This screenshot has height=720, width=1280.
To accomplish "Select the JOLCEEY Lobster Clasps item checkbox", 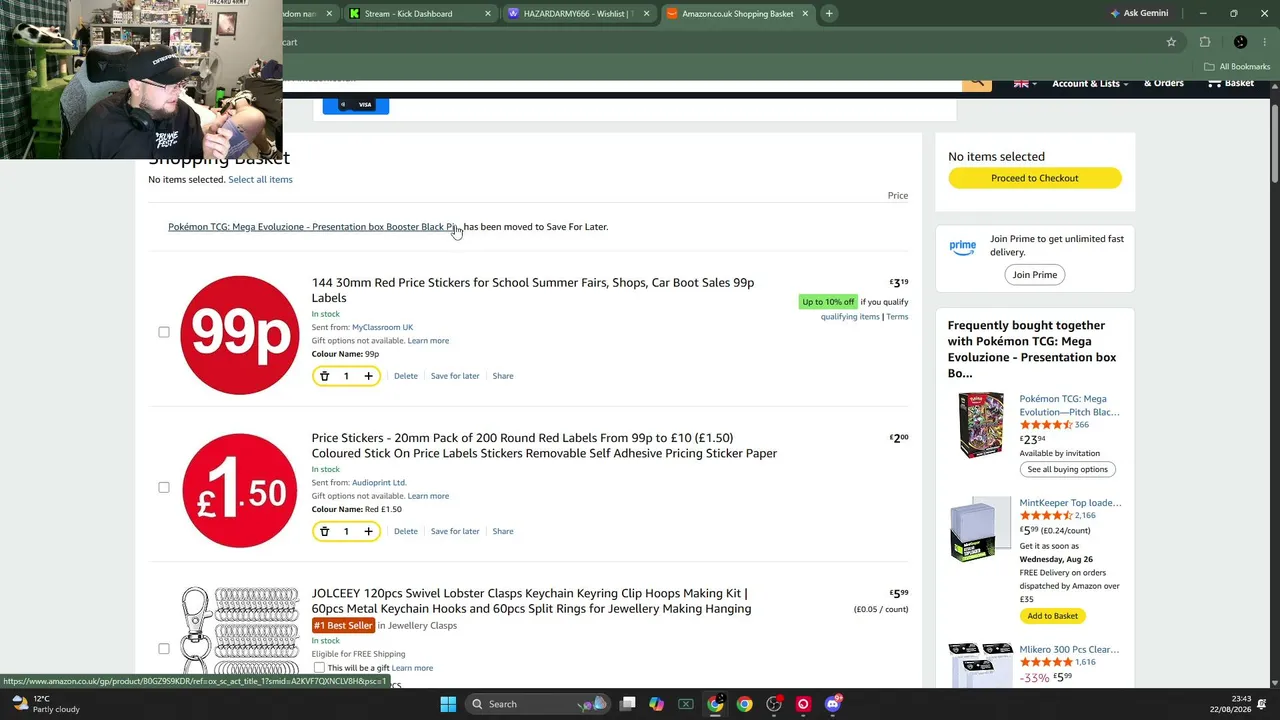I will coord(164,648).
